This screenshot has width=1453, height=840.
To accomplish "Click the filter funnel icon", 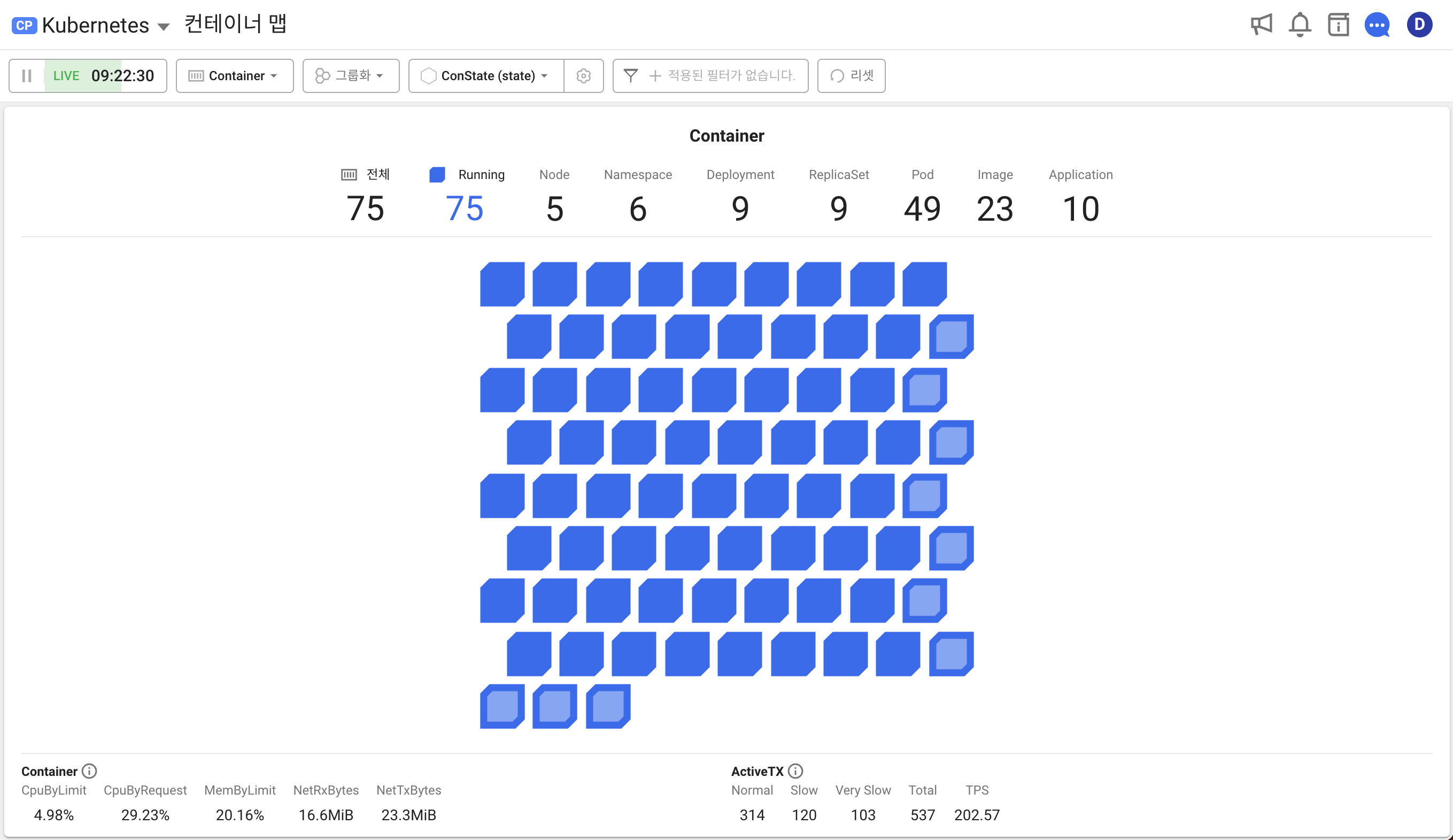I will coord(631,75).
